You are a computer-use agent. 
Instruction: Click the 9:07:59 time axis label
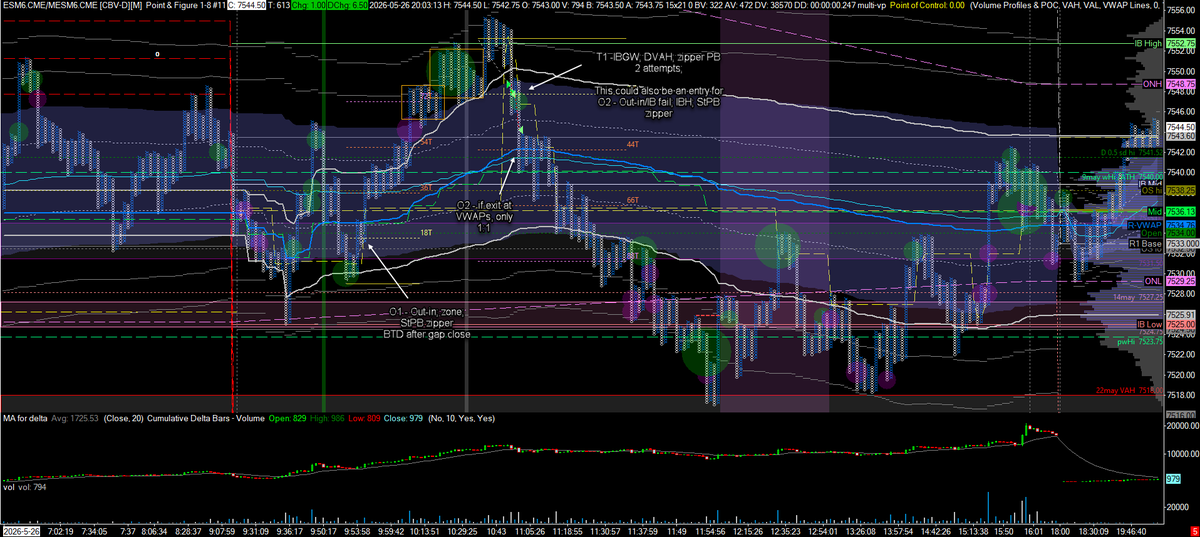click(220, 531)
